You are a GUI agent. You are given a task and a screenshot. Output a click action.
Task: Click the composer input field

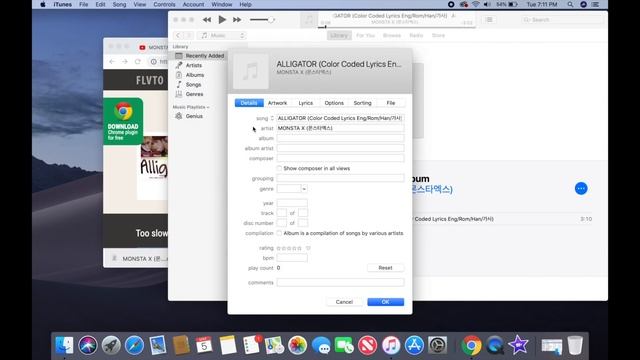coord(340,158)
